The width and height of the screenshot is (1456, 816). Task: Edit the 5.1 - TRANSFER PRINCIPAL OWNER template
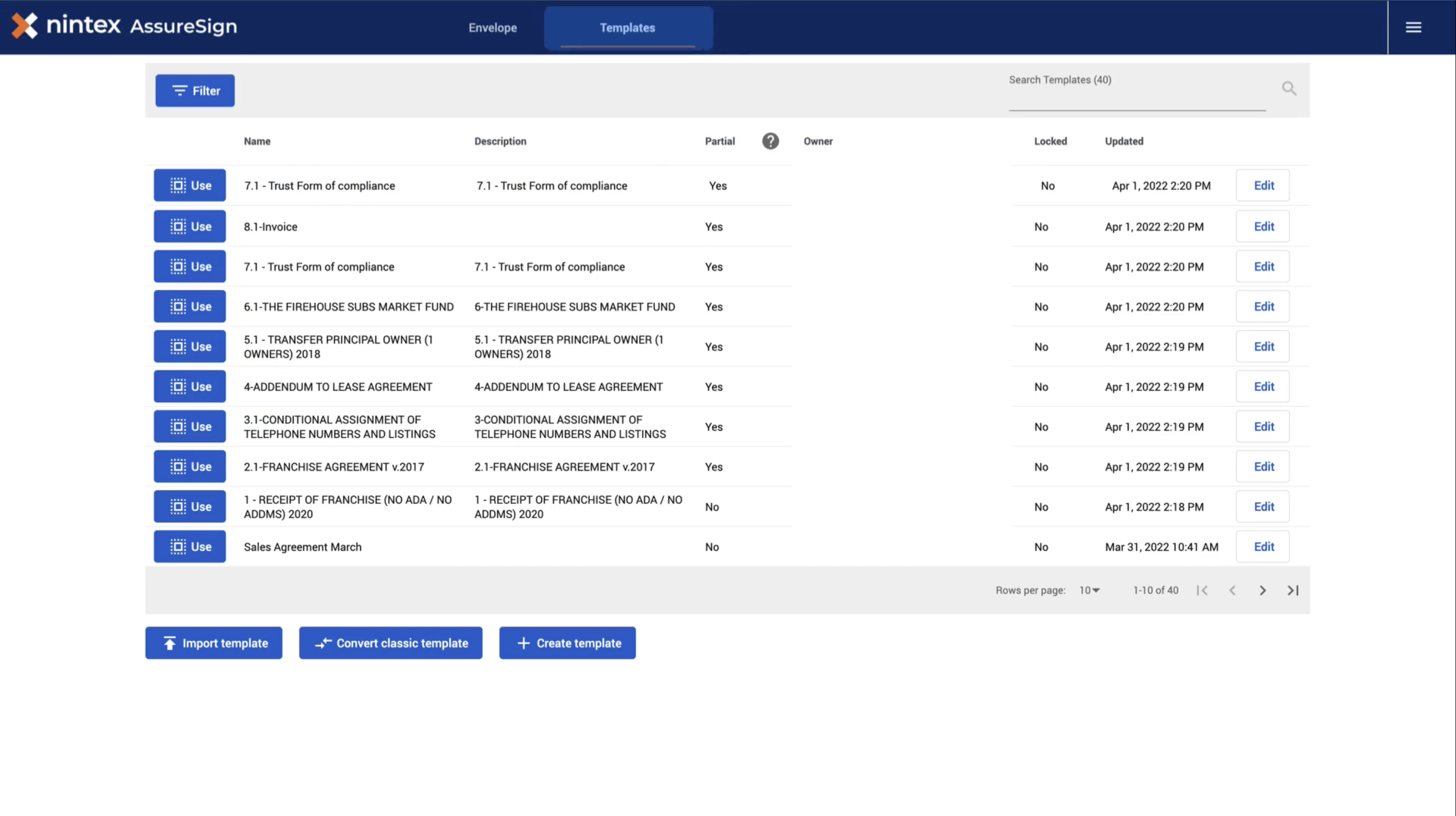click(1263, 347)
